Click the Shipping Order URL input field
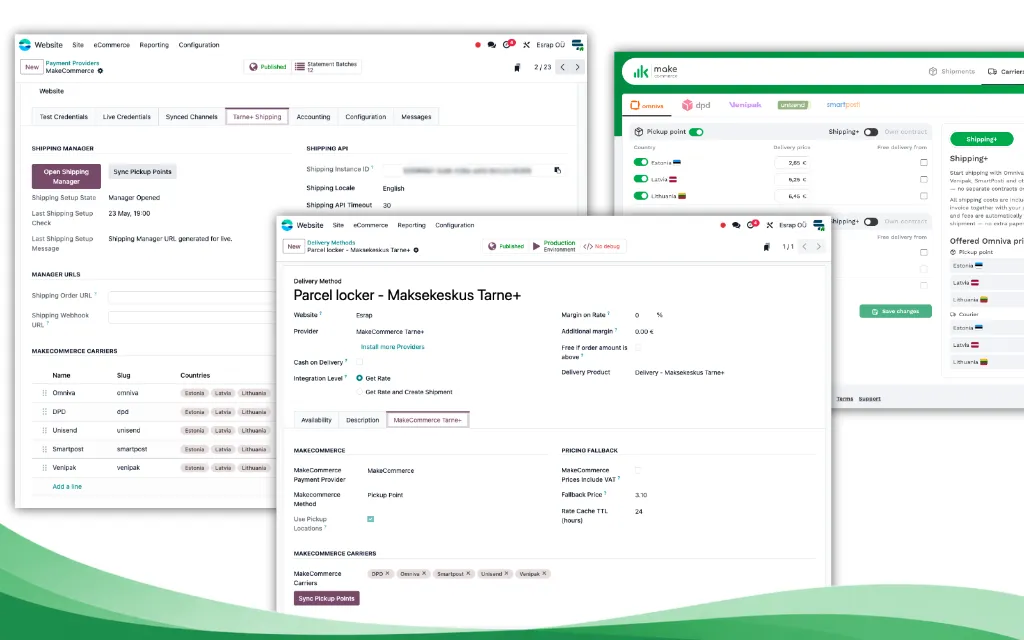1024x640 pixels. pyautogui.click(x=192, y=297)
